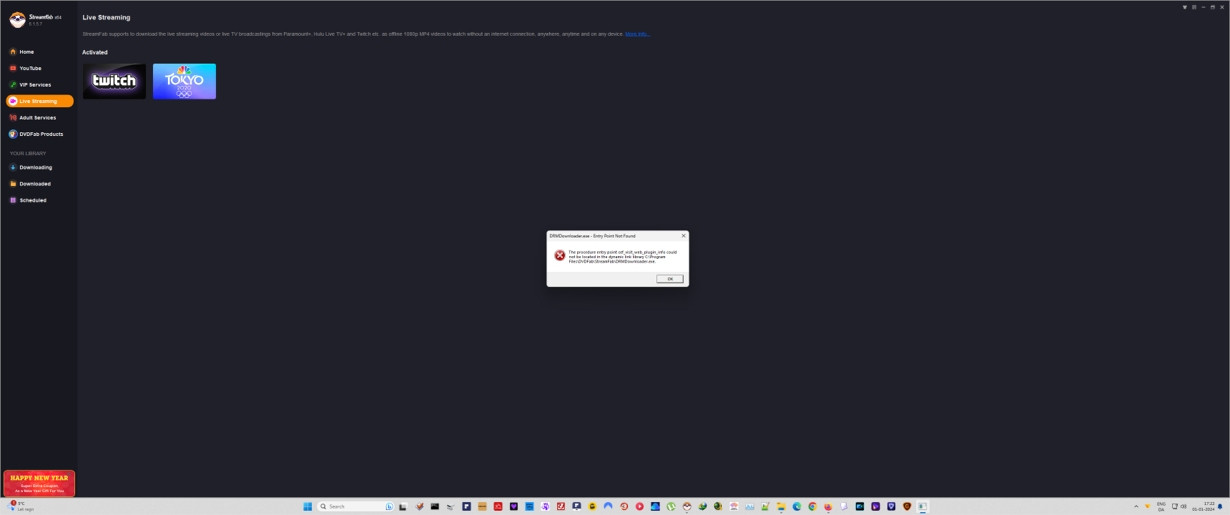
Task: Open the Happy New Year promo banner
Action: pyautogui.click(x=39, y=483)
